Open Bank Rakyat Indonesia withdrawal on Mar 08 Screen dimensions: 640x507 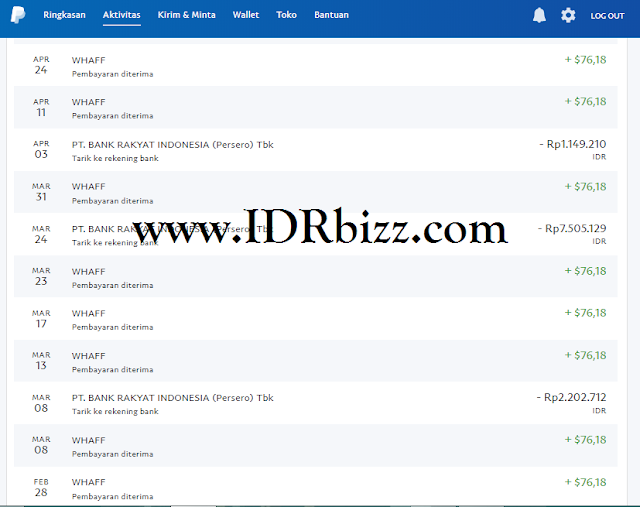pos(316,403)
